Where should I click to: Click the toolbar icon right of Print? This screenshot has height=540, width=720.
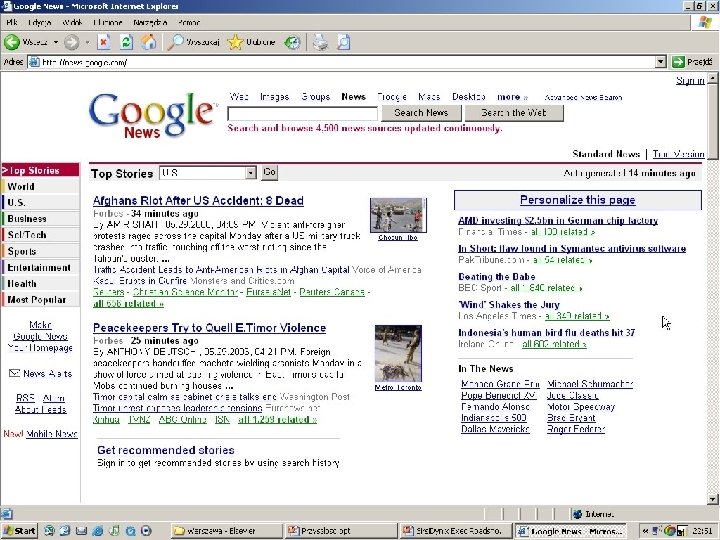(x=343, y=42)
